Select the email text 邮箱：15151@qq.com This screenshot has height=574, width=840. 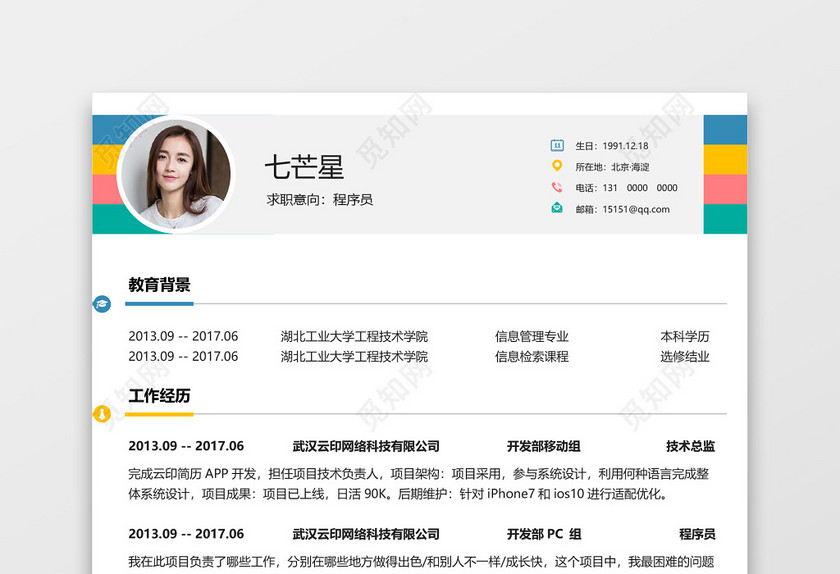[622, 209]
